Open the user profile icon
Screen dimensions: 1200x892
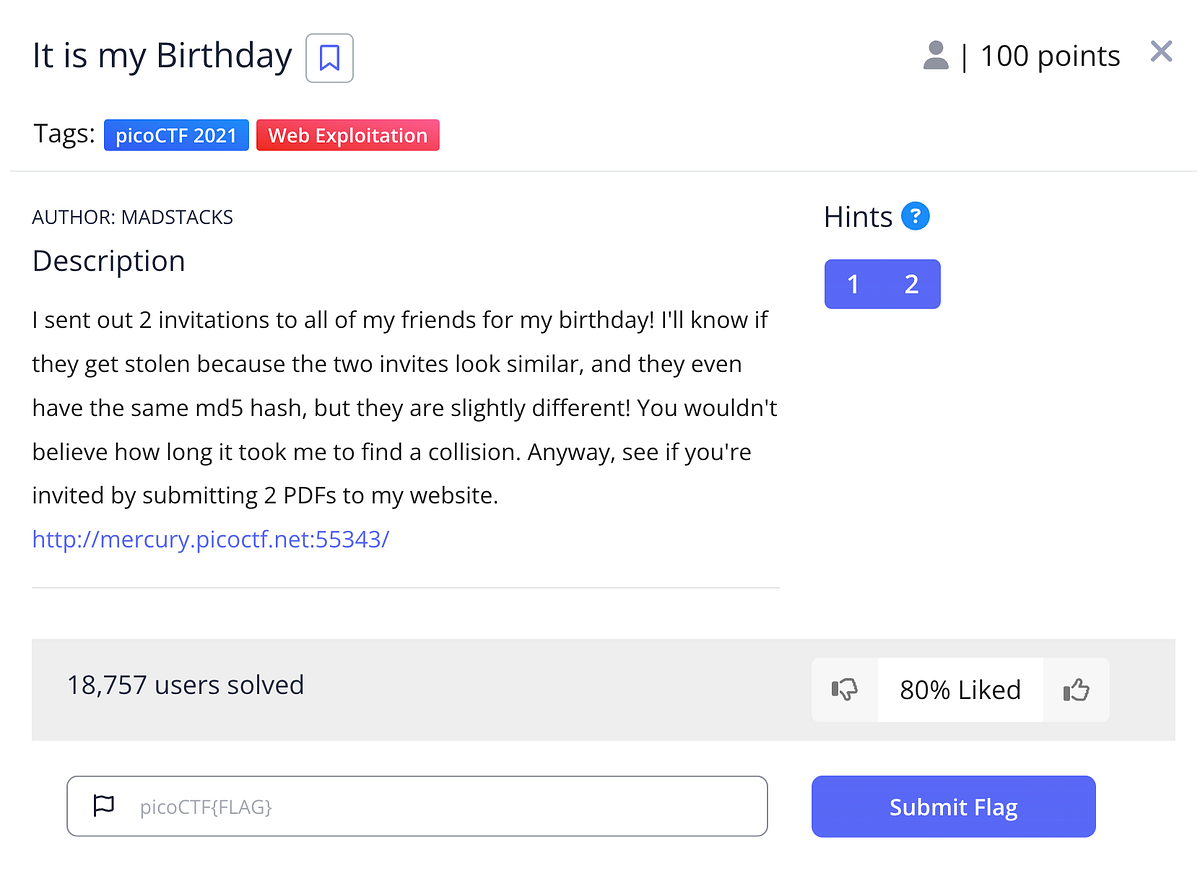coord(935,56)
